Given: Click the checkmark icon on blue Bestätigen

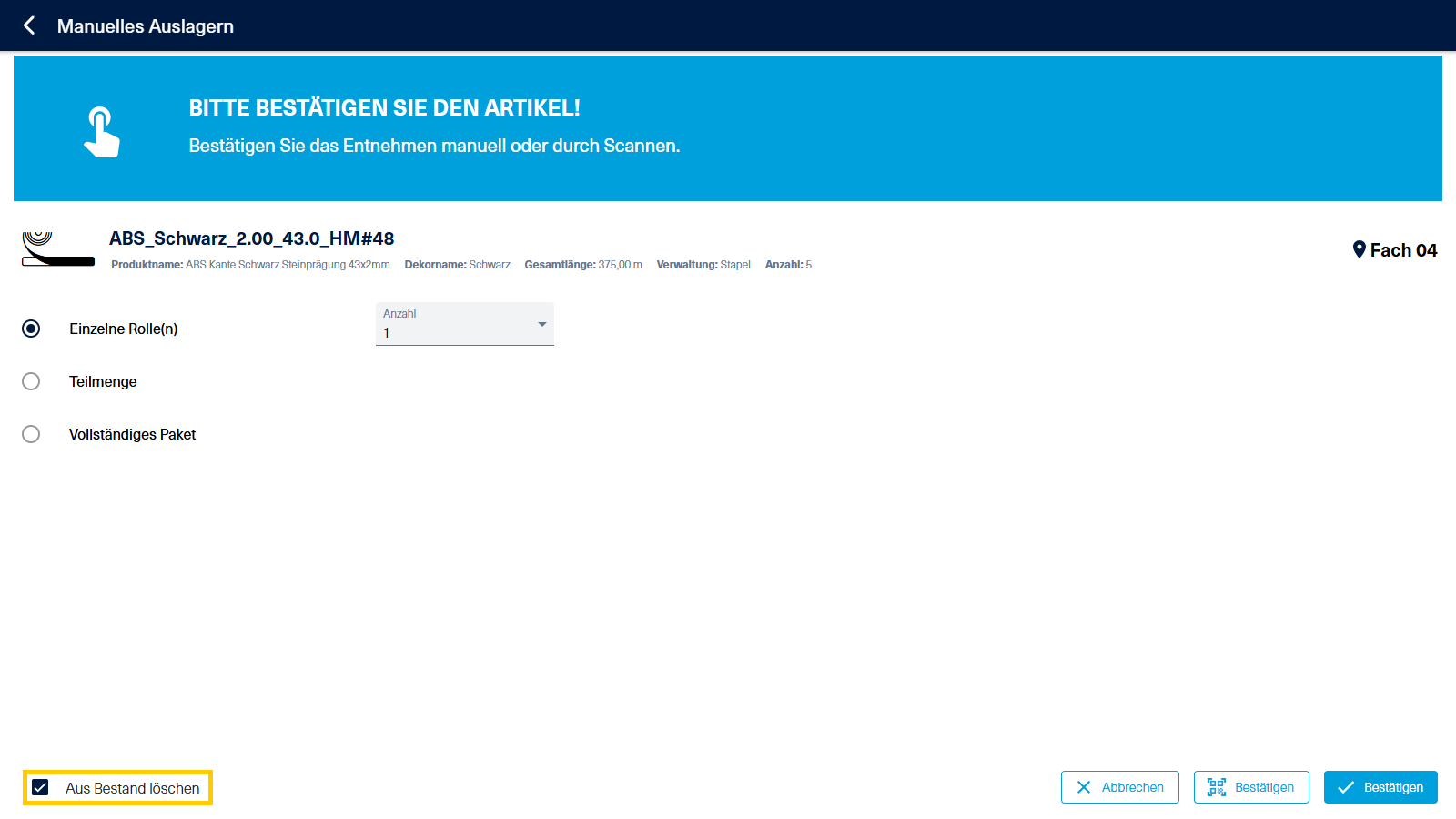Looking at the screenshot, I should pos(1346,787).
